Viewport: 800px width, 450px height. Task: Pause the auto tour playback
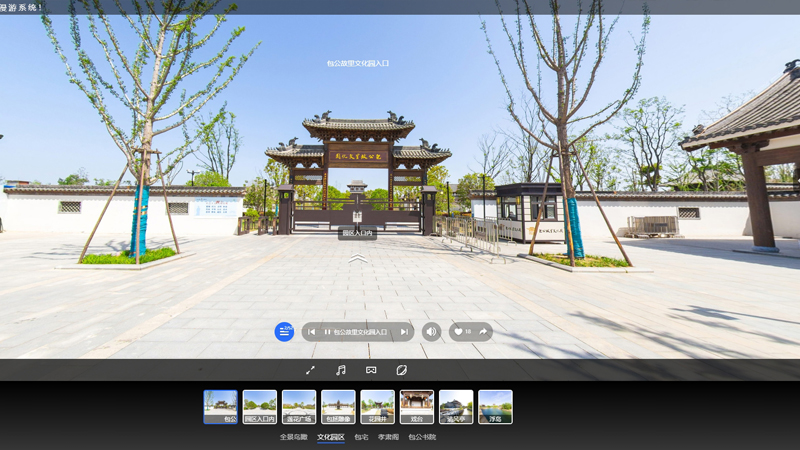point(327,332)
